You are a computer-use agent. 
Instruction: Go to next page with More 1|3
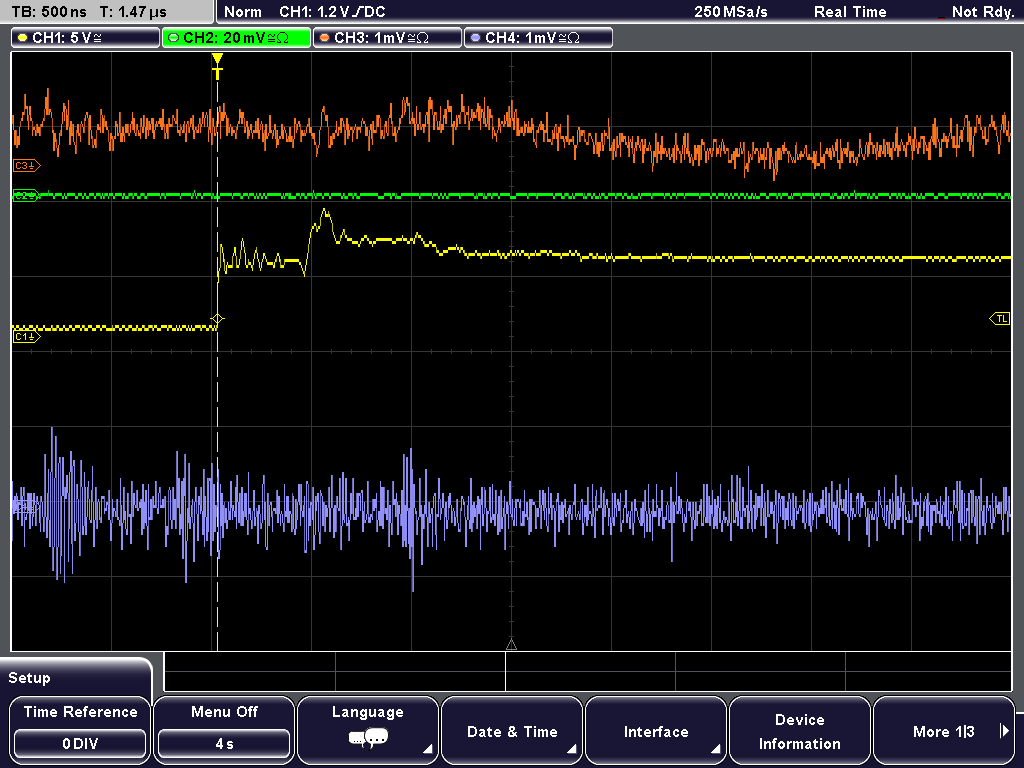944,730
